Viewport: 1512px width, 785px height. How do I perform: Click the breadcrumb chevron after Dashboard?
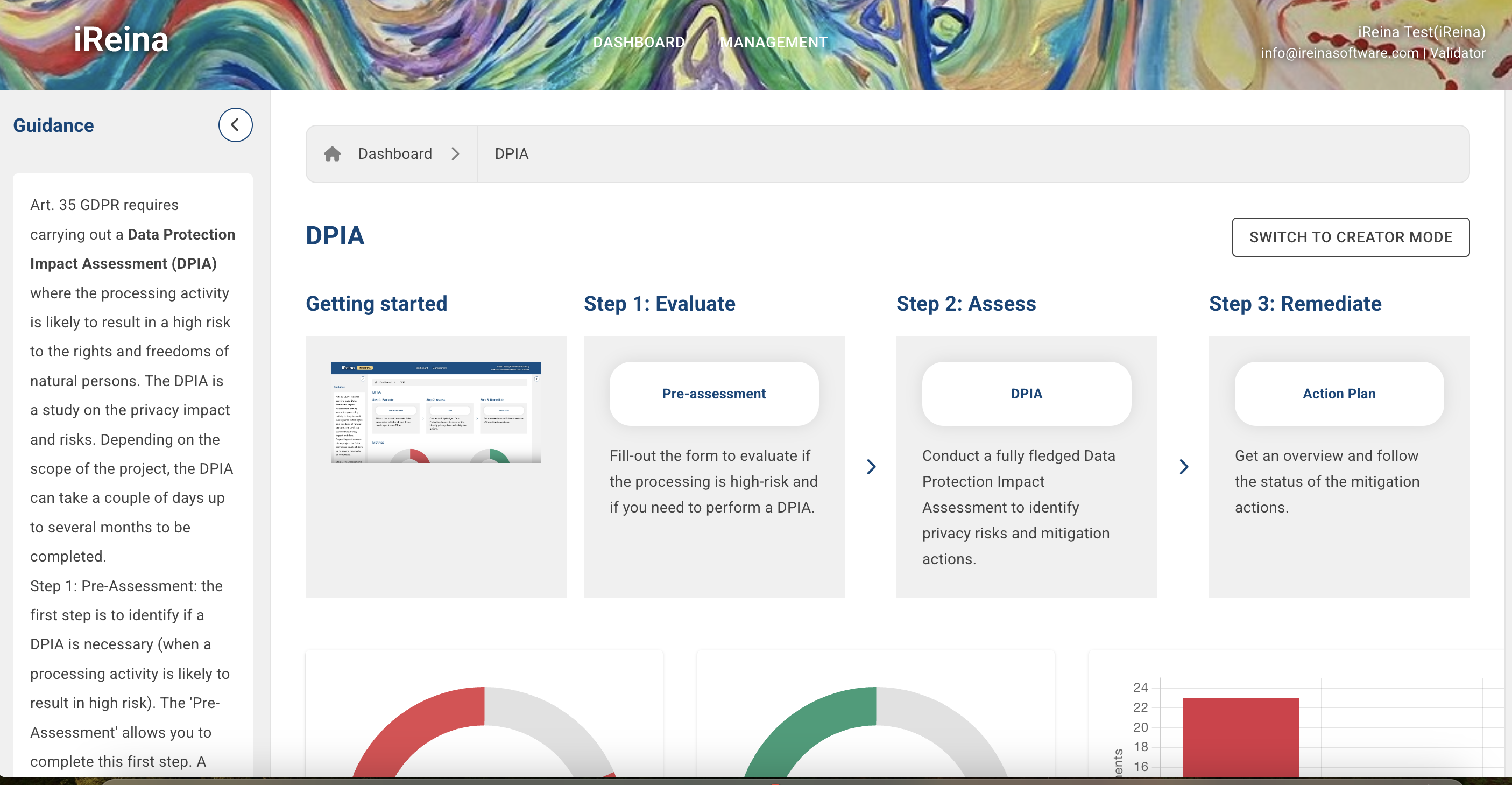[455, 154]
